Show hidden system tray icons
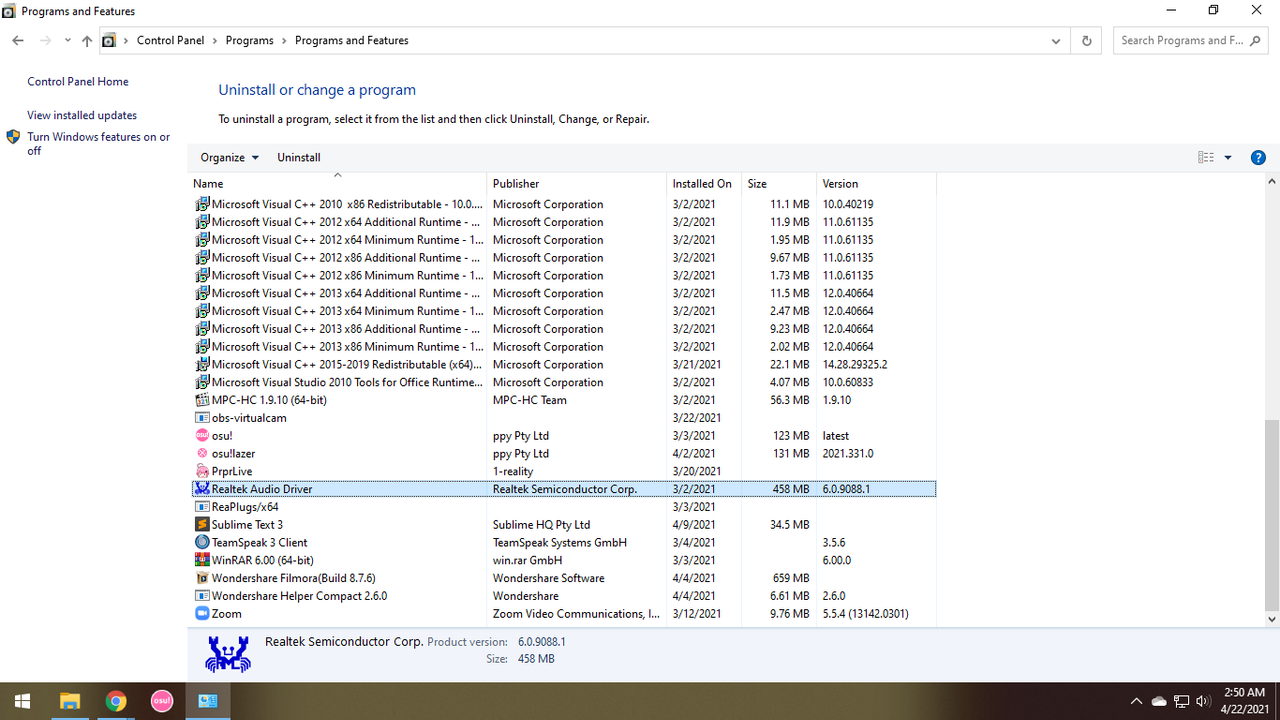The width and height of the screenshot is (1280, 720). 1136,701
